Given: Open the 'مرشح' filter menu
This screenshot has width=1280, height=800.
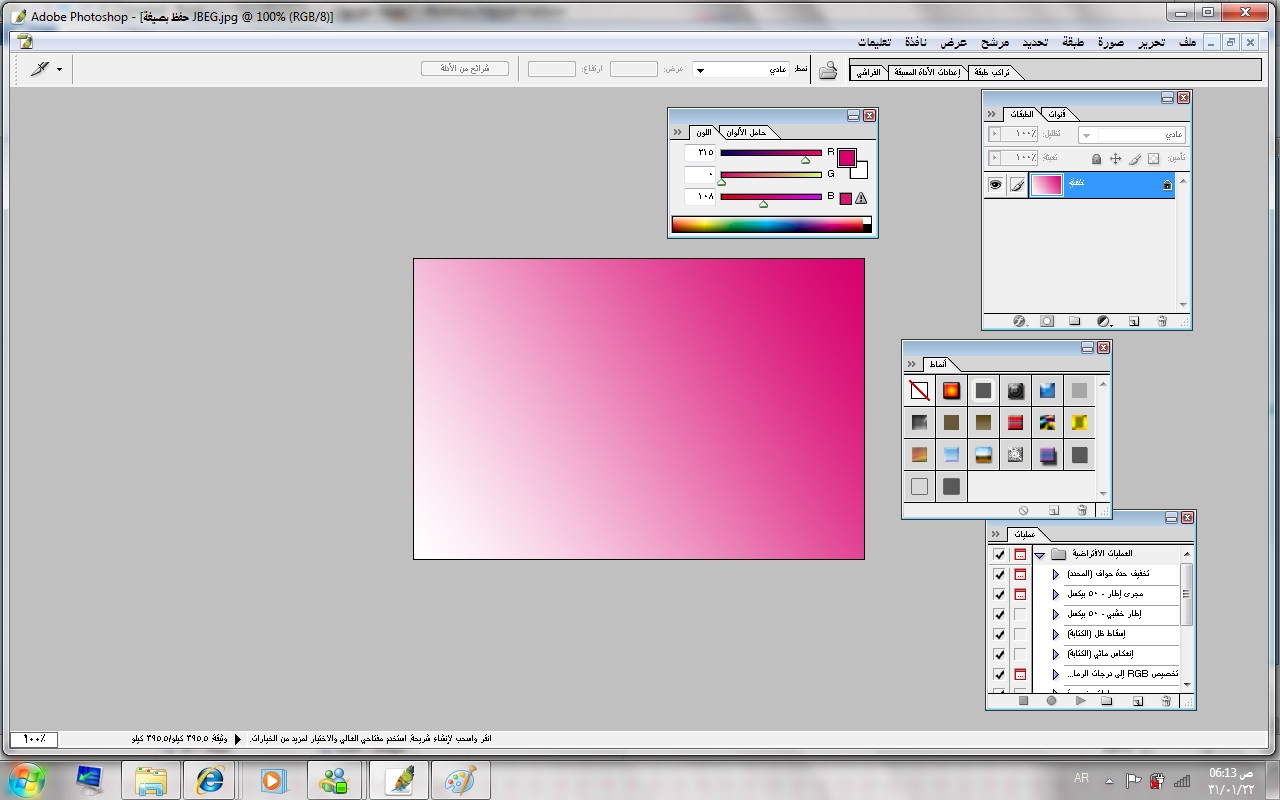Looking at the screenshot, I should tap(994, 42).
